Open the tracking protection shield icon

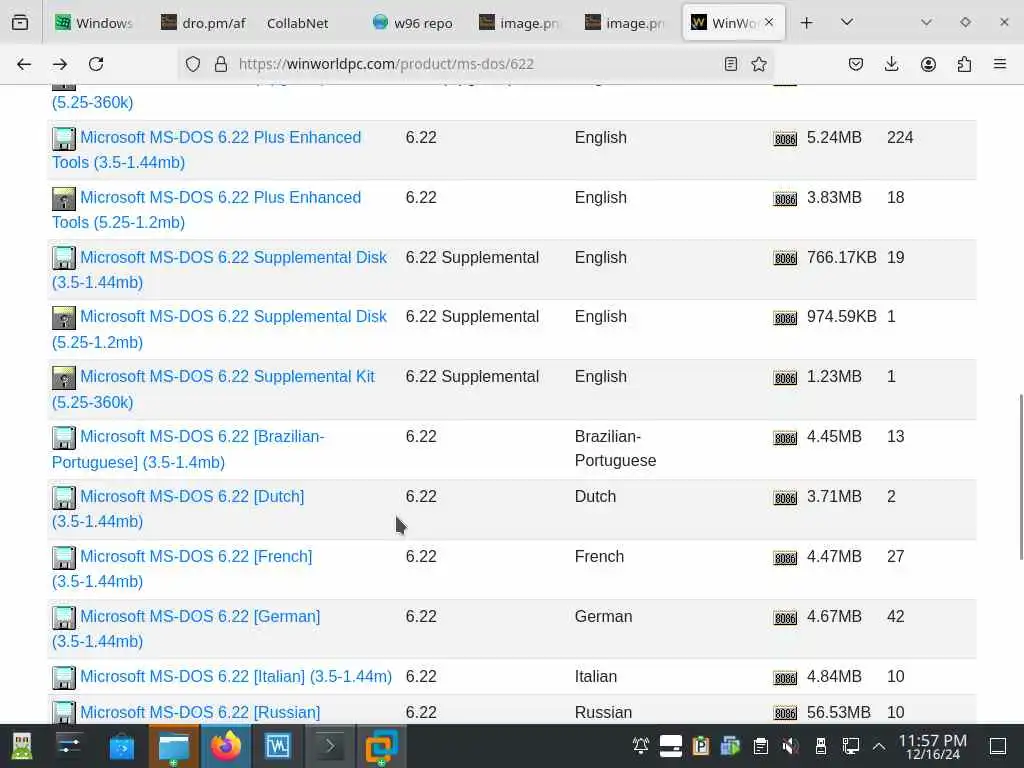coord(193,64)
